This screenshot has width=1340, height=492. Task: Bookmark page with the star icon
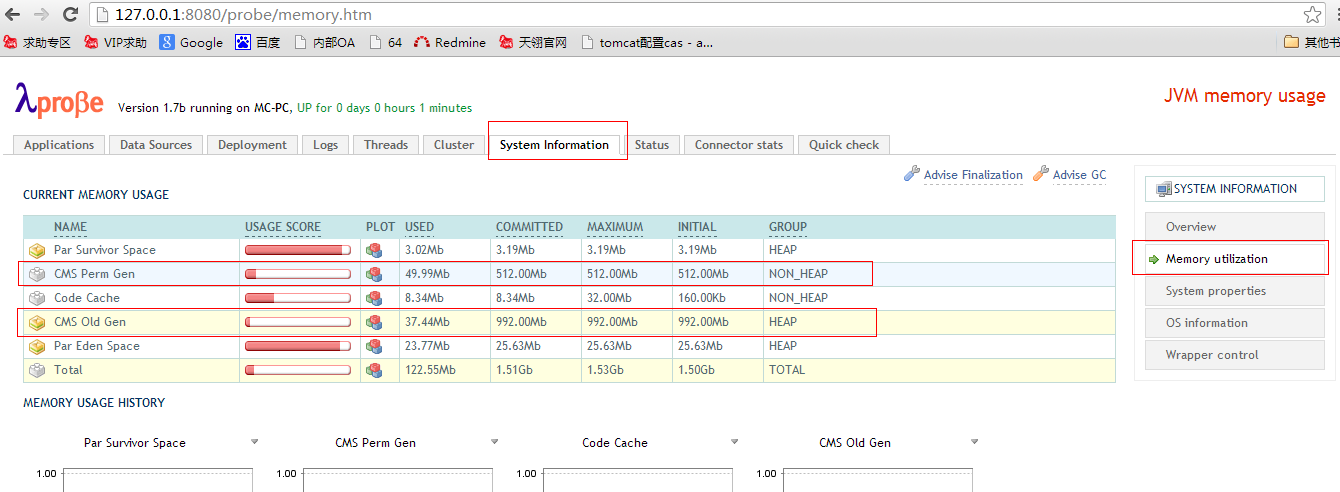(x=1312, y=14)
